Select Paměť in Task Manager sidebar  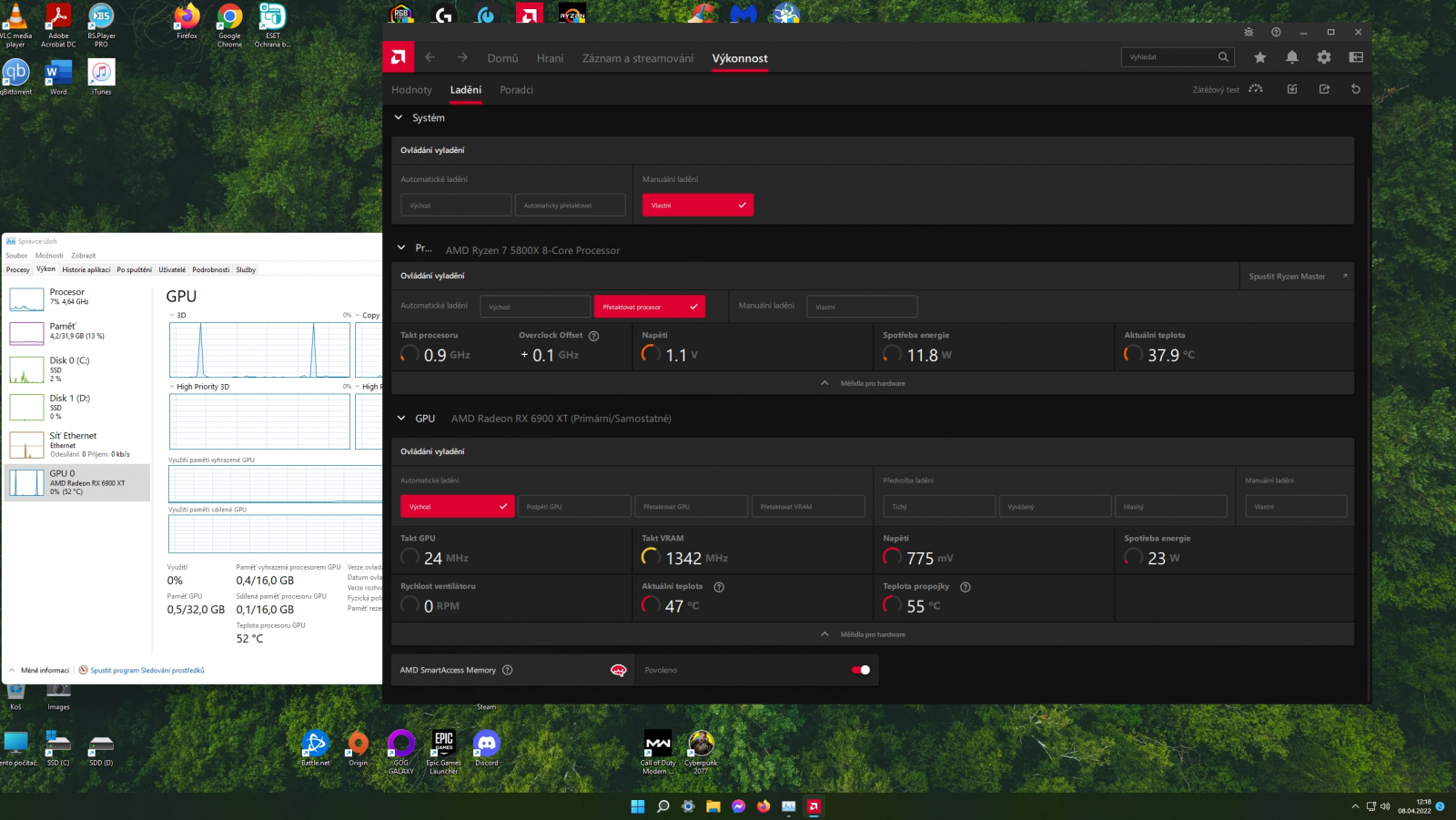click(76, 330)
